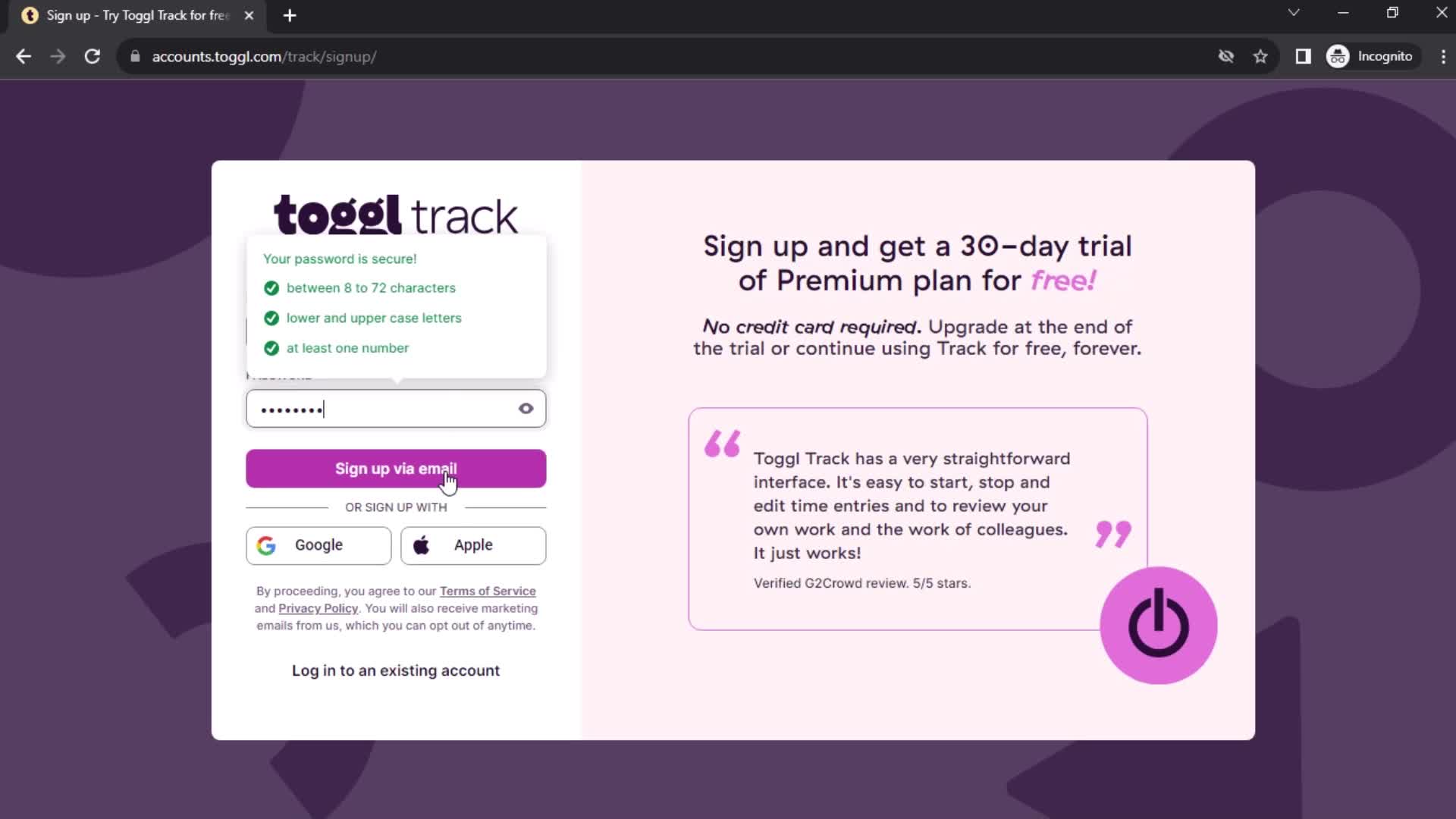This screenshot has height=819, width=1456.
Task: Check the at least one number checkmark
Action: 270,348
